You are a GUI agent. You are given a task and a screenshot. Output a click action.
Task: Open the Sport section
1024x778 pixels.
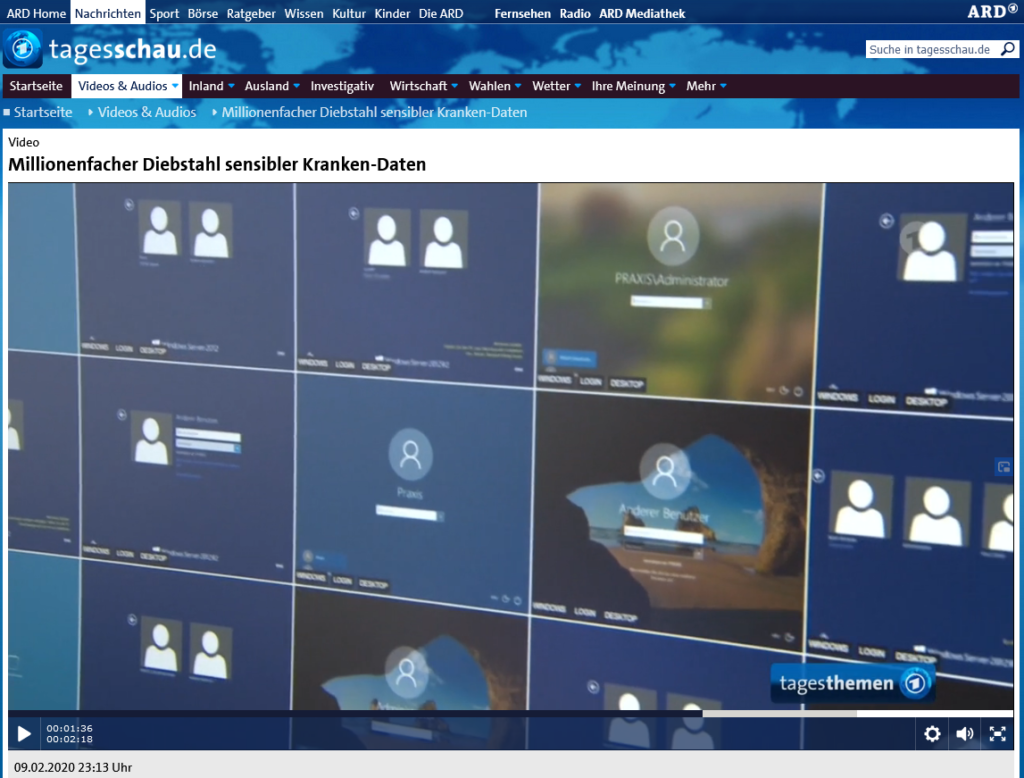click(164, 13)
